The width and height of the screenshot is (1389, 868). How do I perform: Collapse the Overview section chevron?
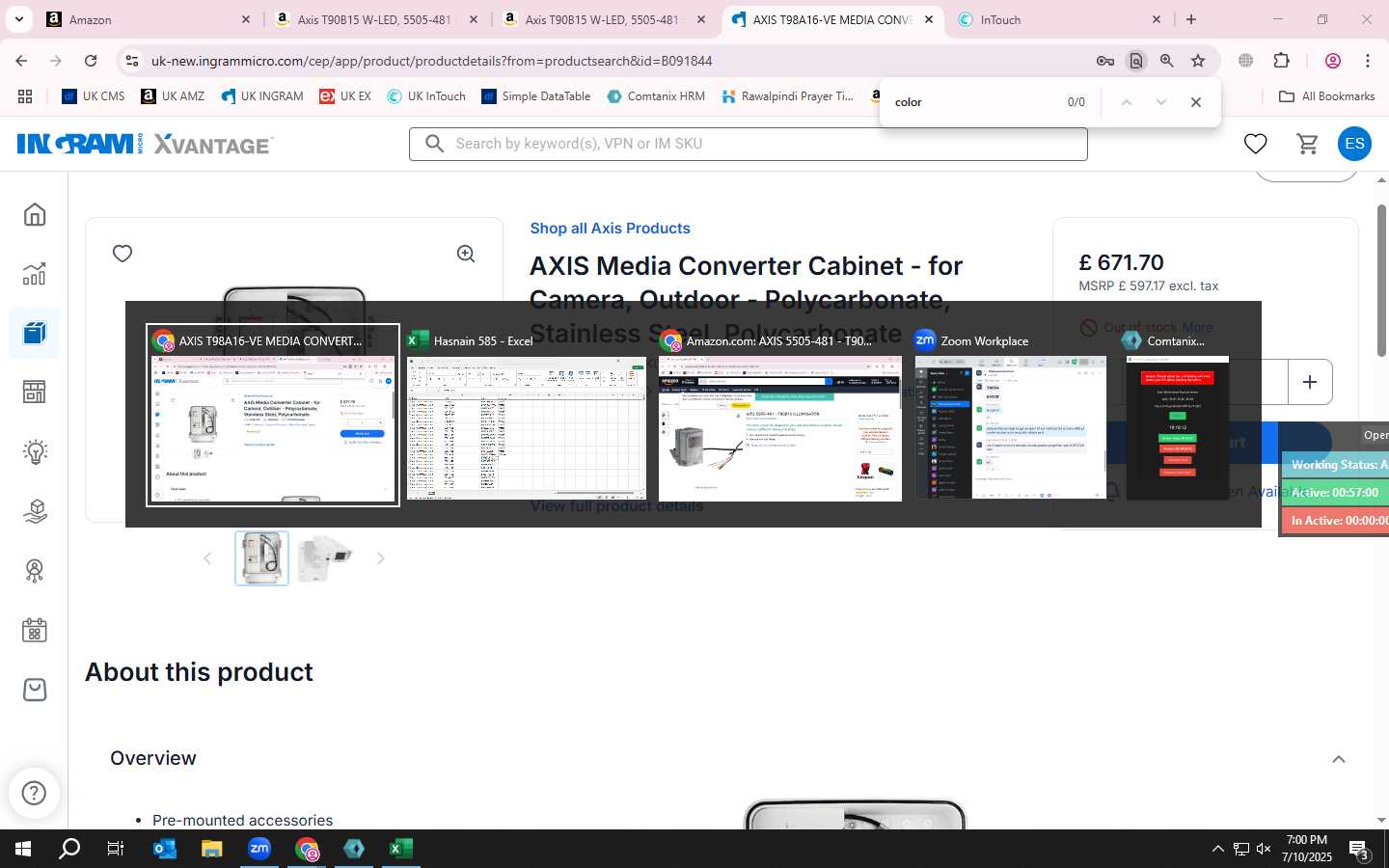(x=1339, y=759)
